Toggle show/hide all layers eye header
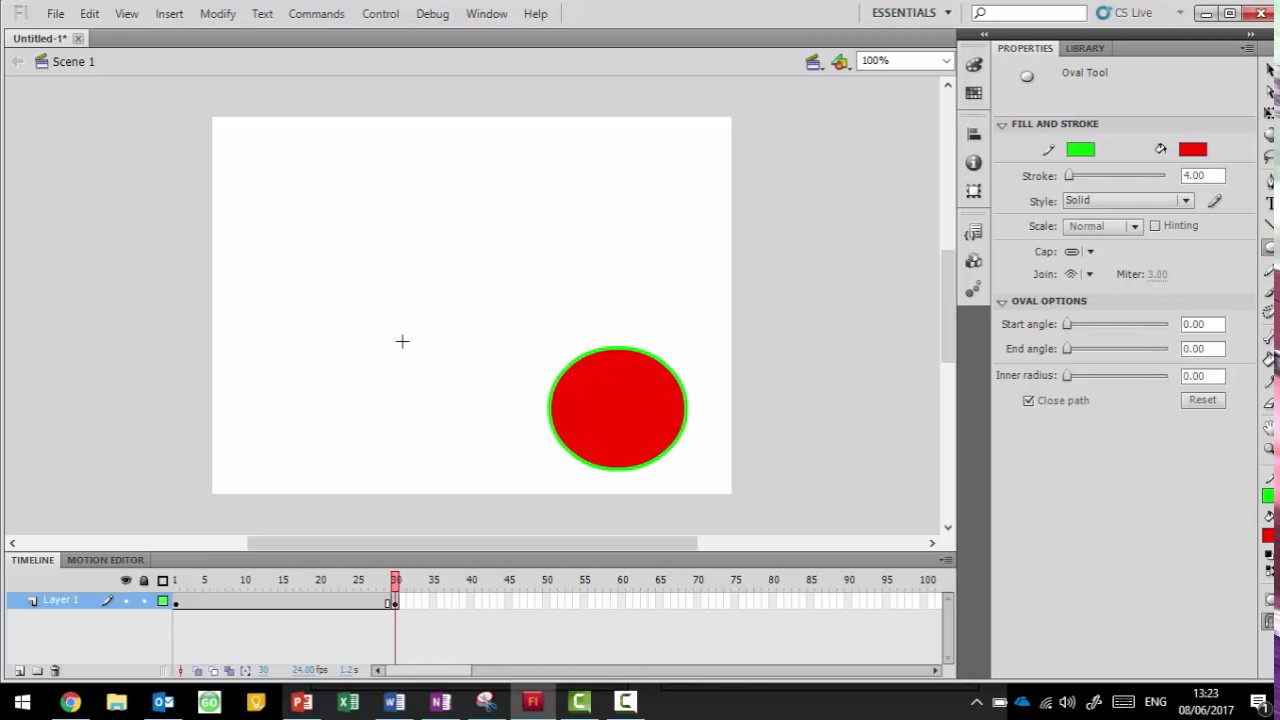This screenshot has width=1280, height=720. point(126,580)
